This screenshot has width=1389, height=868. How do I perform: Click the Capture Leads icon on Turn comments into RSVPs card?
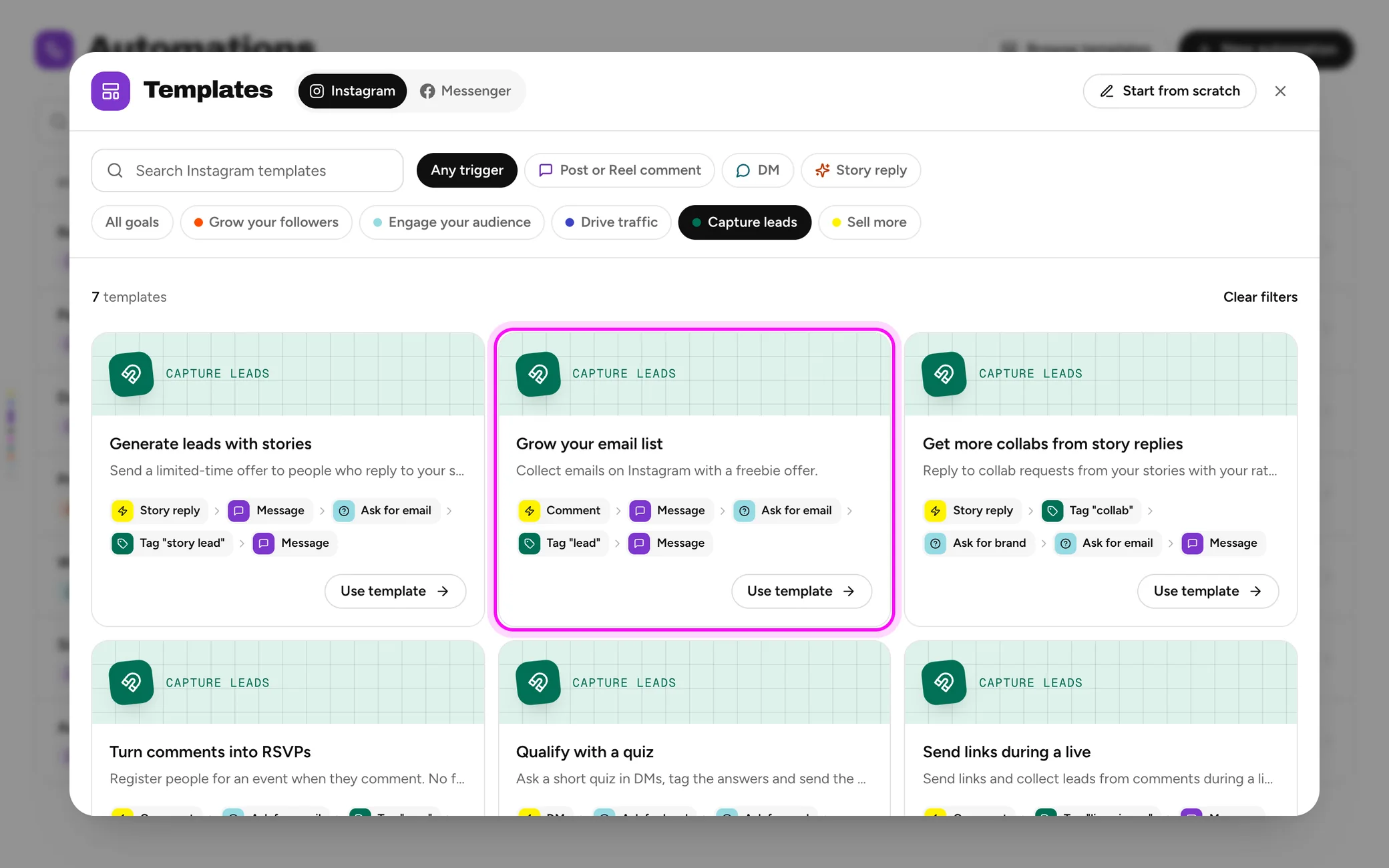pyautogui.click(x=132, y=682)
